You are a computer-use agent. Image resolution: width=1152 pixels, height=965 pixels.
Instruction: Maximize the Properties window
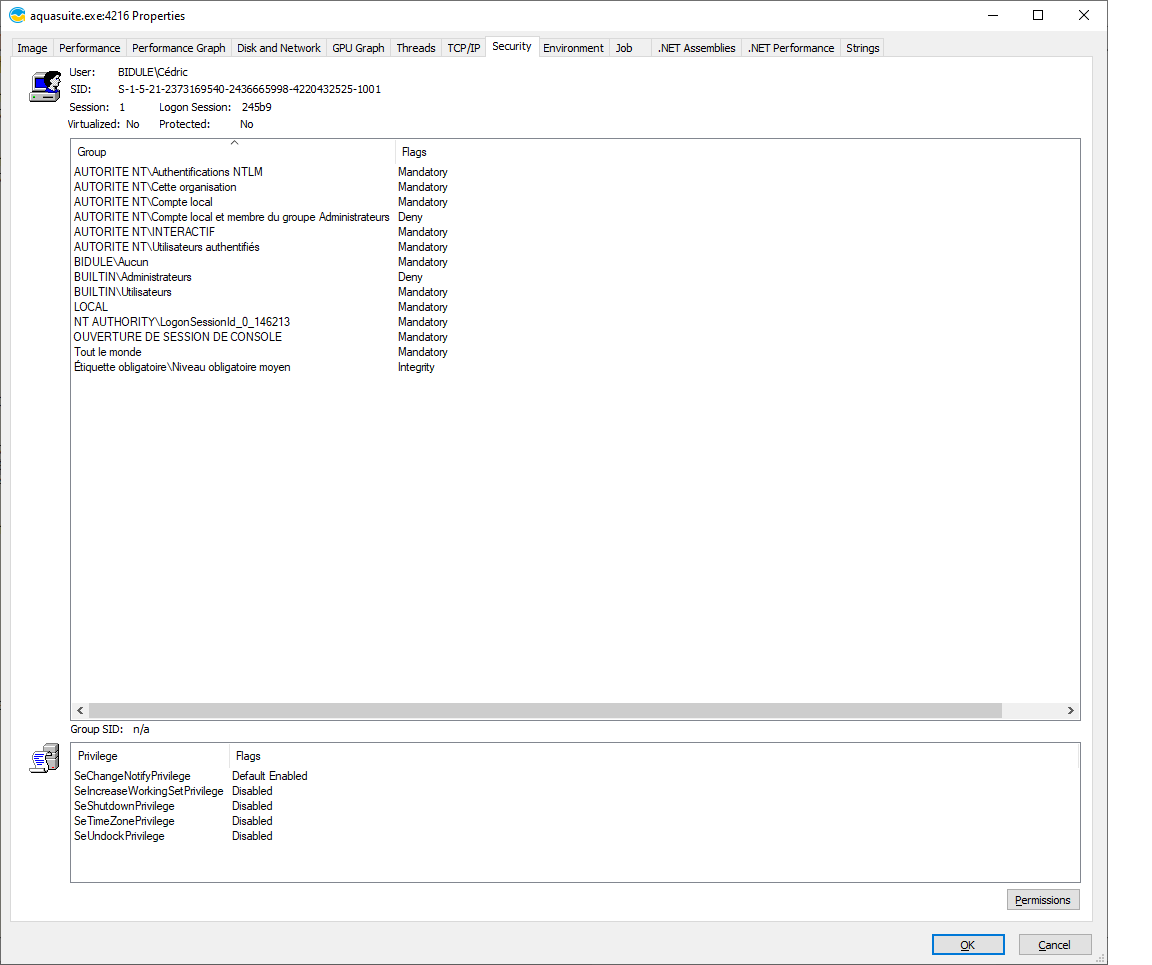1037,15
